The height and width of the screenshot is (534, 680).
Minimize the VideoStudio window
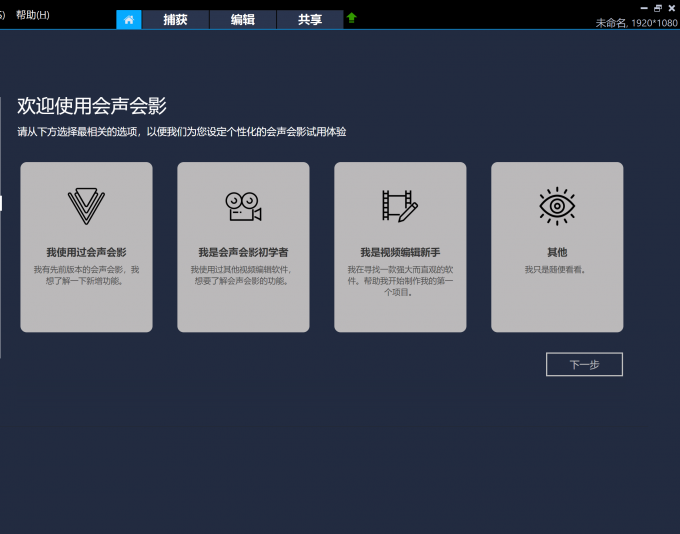(644, 8)
